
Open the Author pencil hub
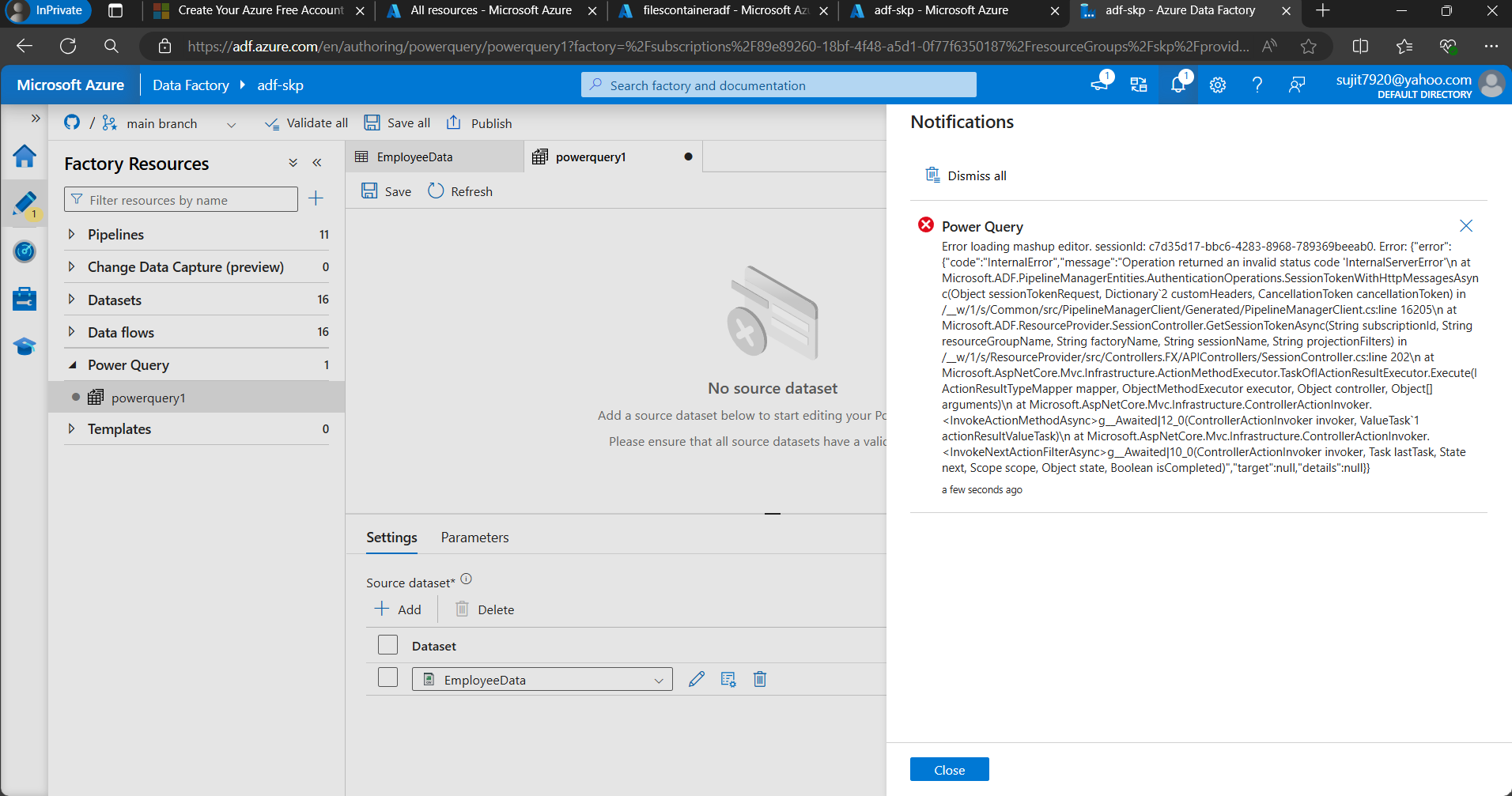pyautogui.click(x=25, y=204)
